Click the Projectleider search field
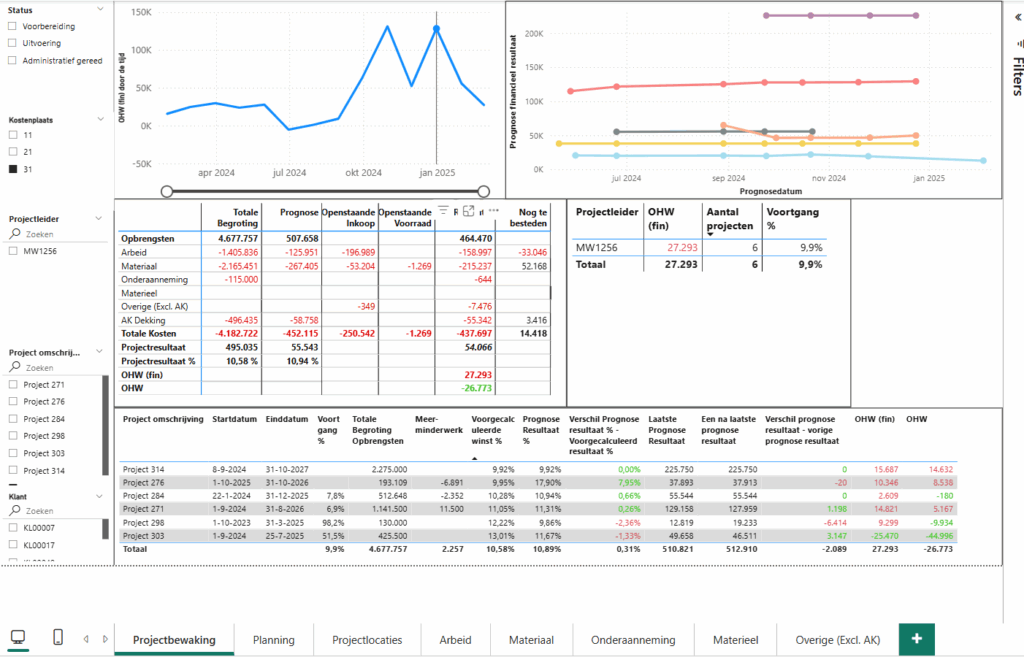Image resolution: width=1024 pixels, height=657 pixels. pyautogui.click(x=60, y=234)
